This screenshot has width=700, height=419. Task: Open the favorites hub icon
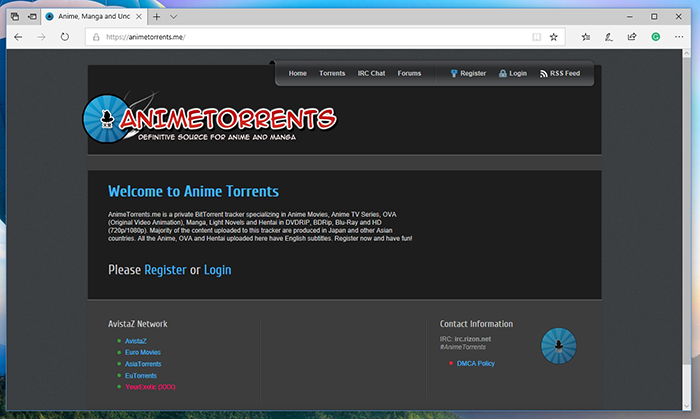click(586, 37)
